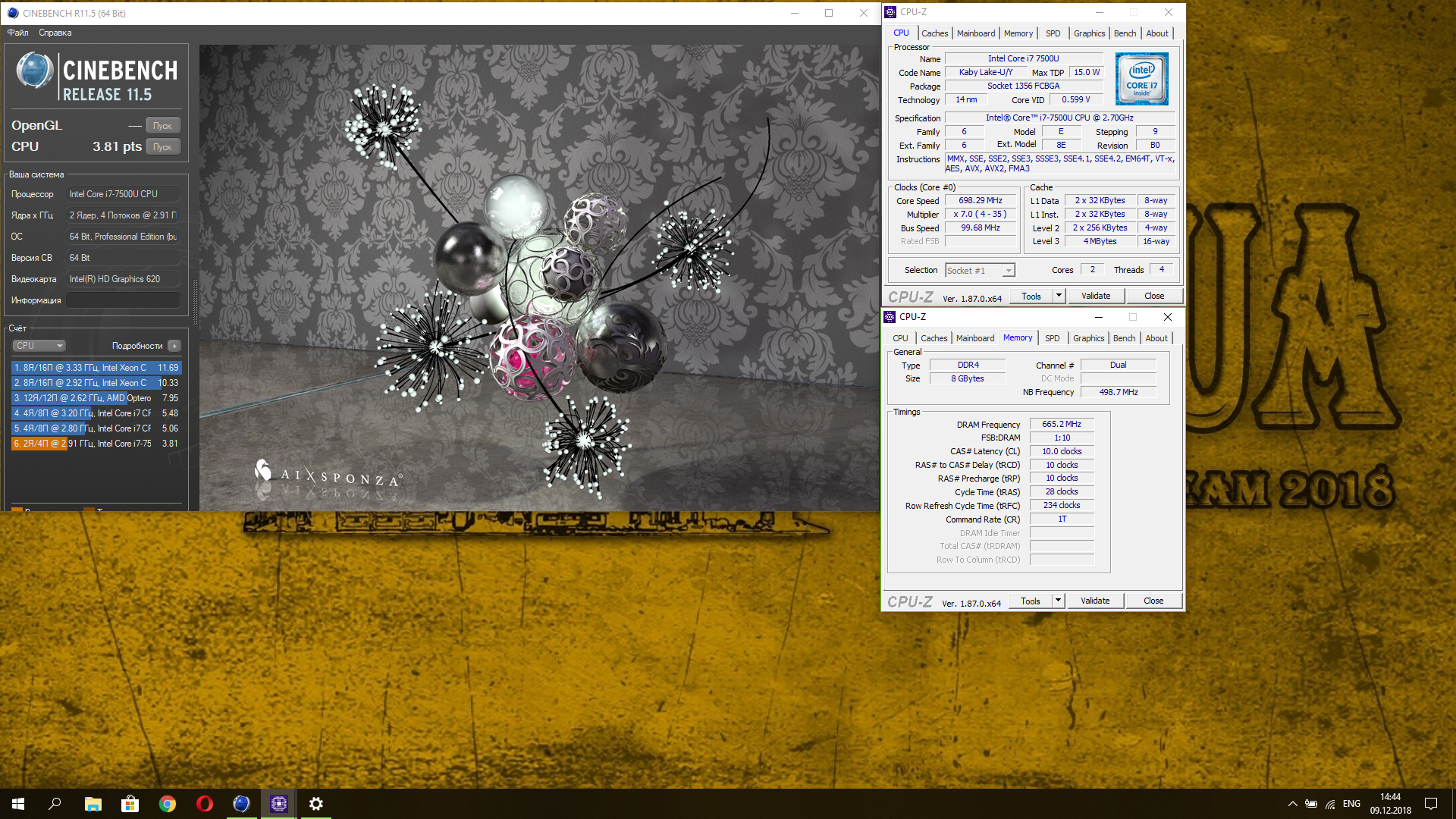
Task: Click the DRAM Frequency value 665.2 MHz
Action: pos(1062,425)
